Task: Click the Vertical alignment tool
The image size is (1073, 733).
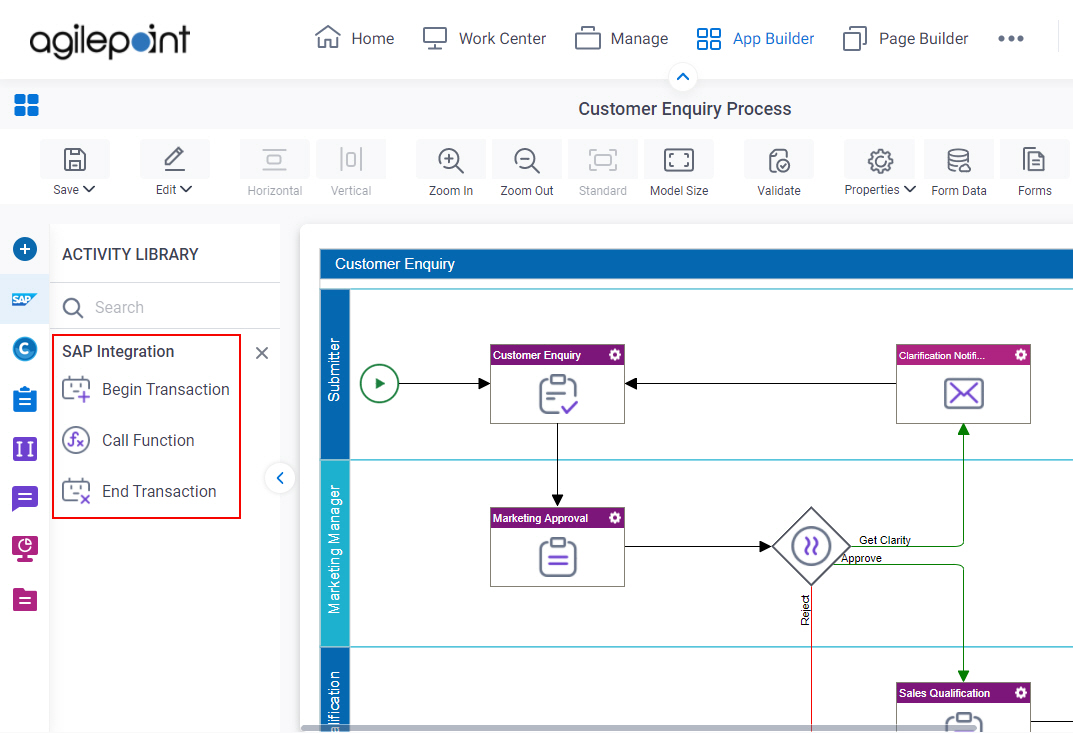Action: coord(350,169)
